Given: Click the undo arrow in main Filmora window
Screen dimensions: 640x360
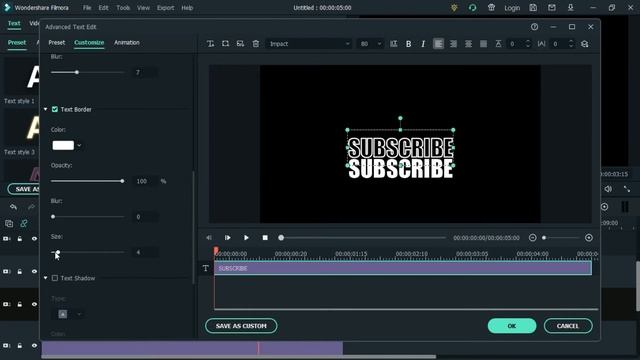Looking at the screenshot, I should (13, 207).
